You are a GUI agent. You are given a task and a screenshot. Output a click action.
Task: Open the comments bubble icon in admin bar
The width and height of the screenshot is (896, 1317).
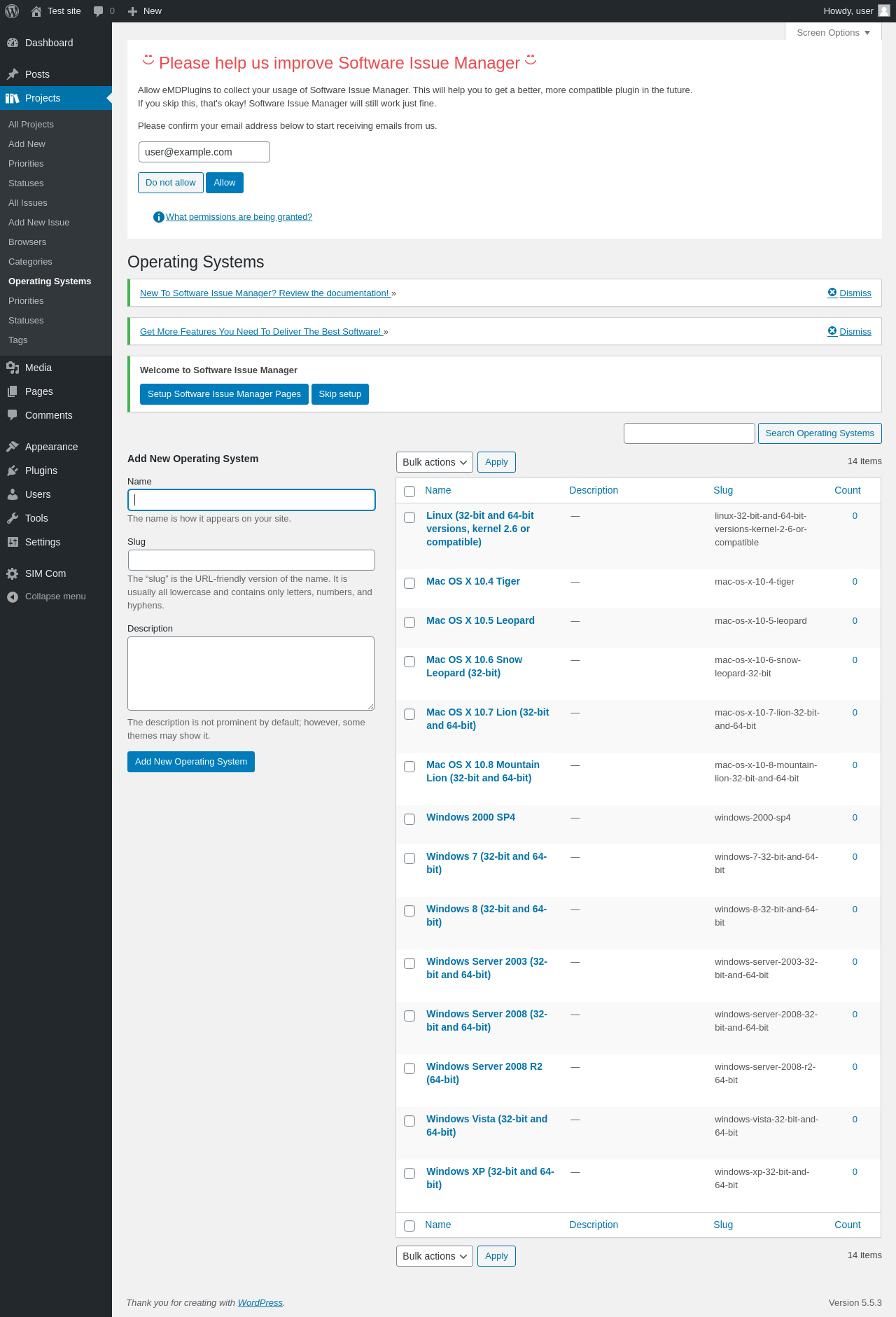(98, 11)
